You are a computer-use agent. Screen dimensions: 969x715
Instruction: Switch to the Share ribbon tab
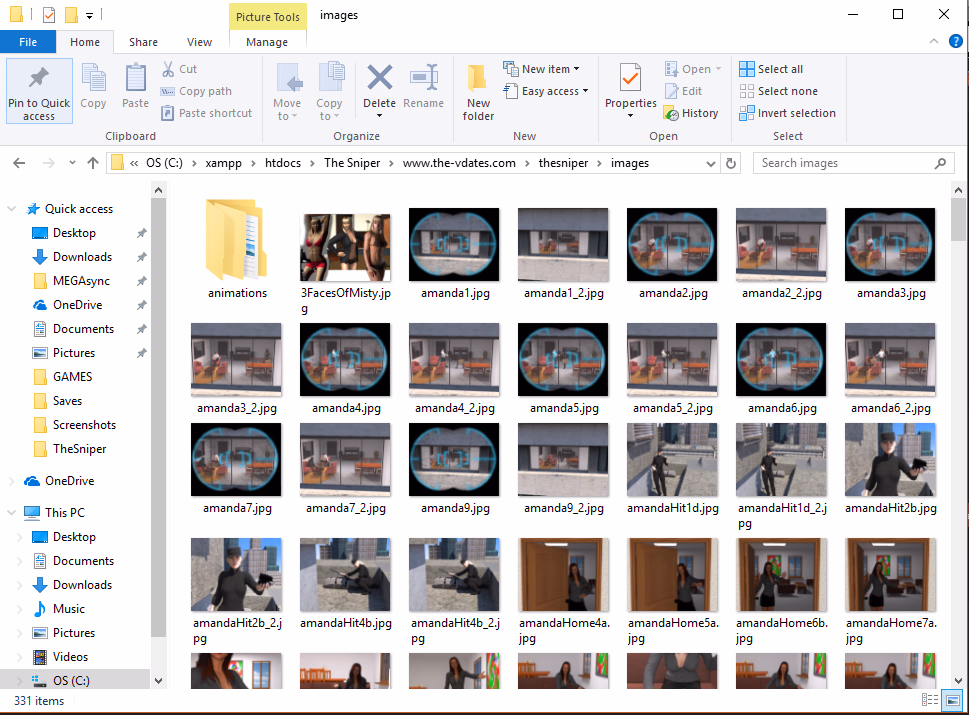pyautogui.click(x=143, y=42)
